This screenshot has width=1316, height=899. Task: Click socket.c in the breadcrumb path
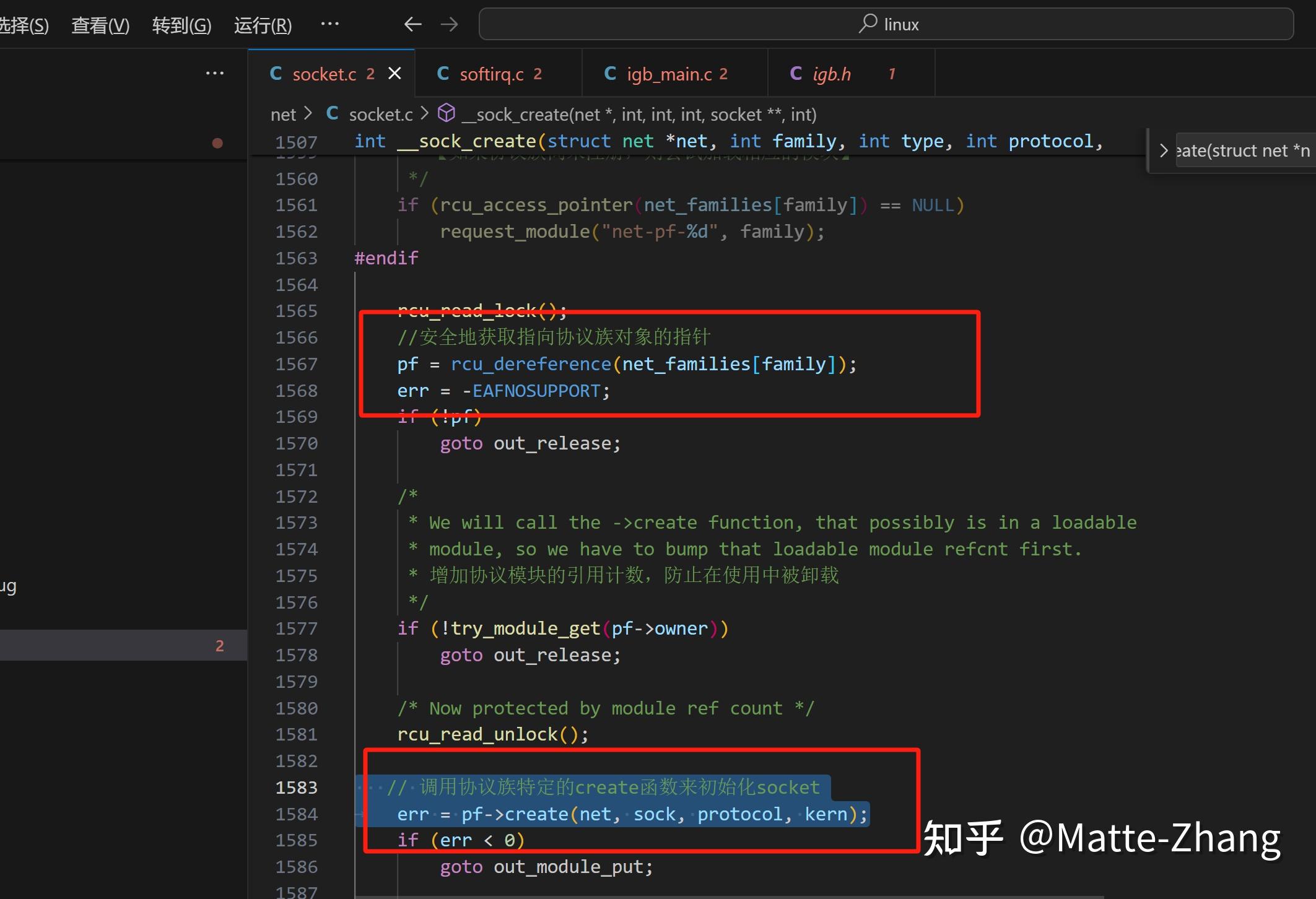click(380, 115)
